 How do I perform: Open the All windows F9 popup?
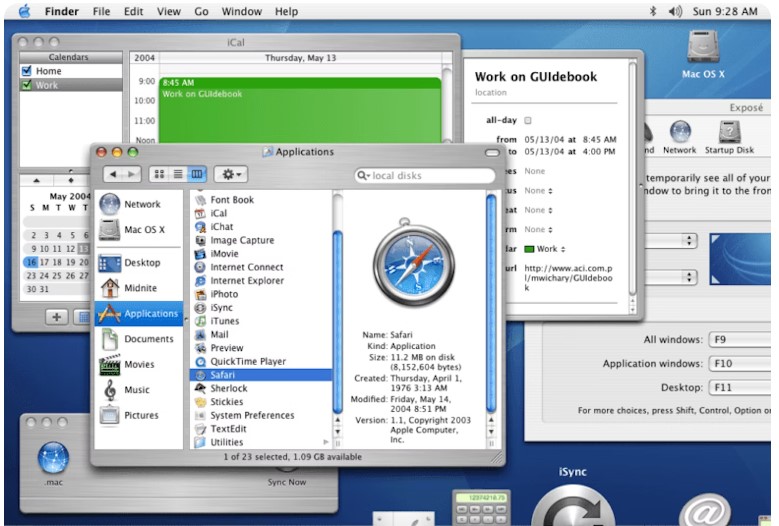point(742,340)
